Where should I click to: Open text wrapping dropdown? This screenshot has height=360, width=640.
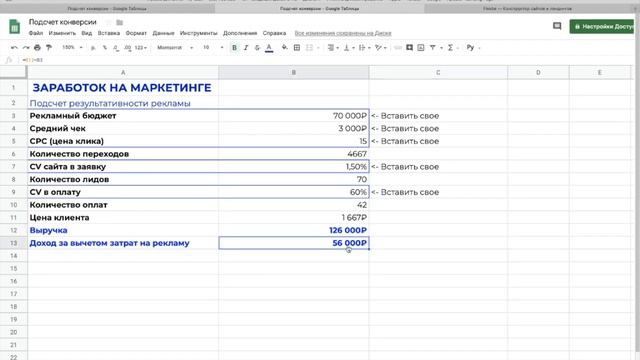pos(364,48)
